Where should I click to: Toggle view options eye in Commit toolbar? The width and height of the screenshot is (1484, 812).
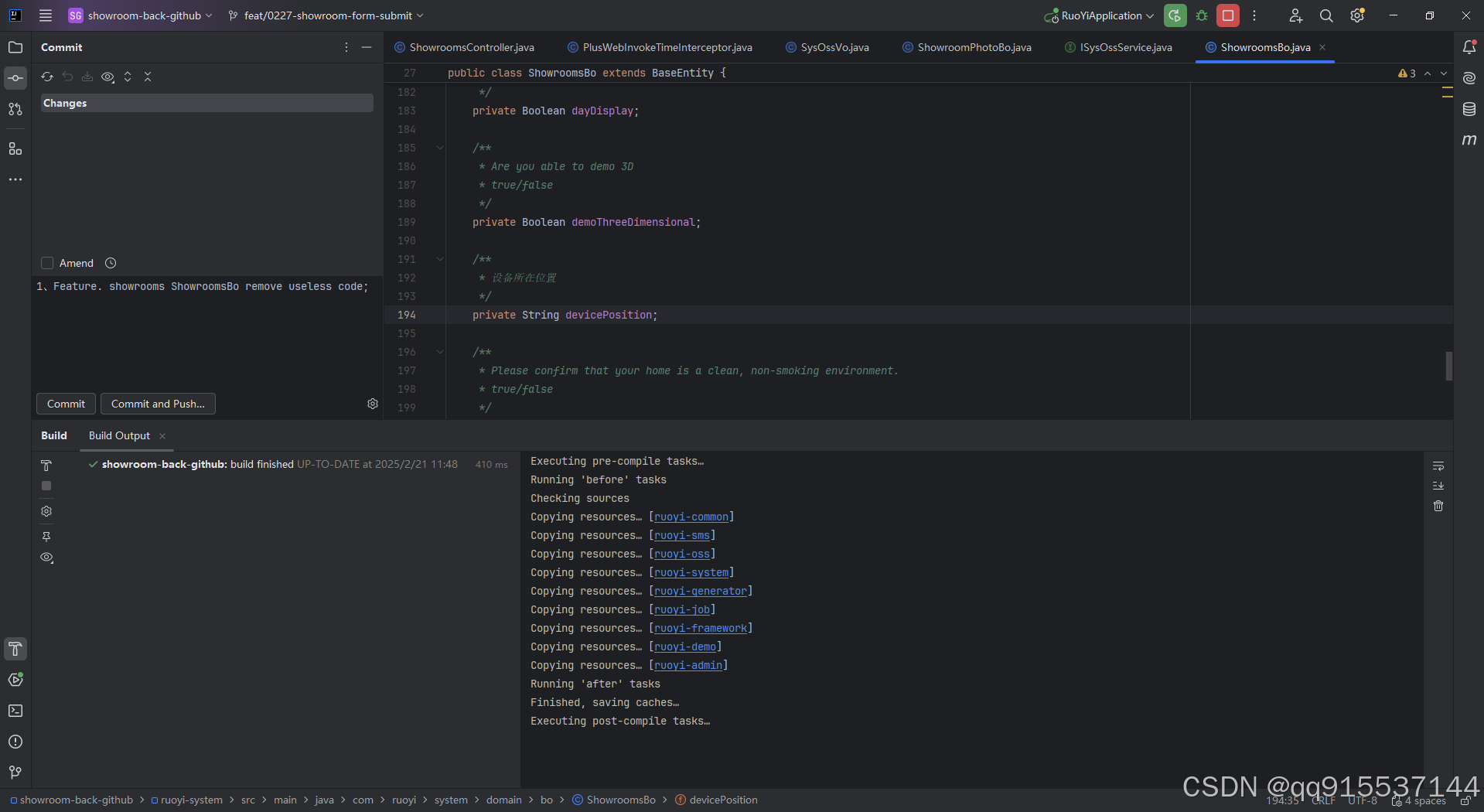107,77
